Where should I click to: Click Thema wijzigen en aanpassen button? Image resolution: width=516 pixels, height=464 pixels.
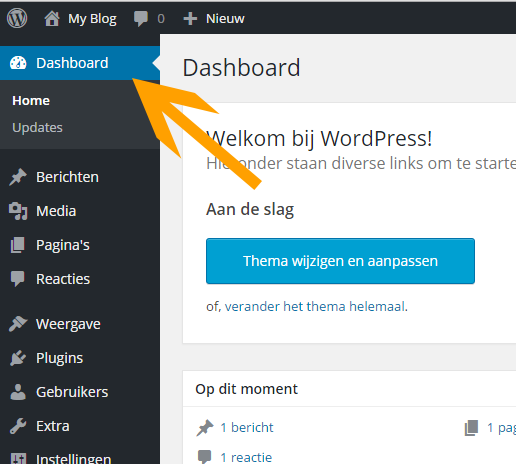(340, 261)
